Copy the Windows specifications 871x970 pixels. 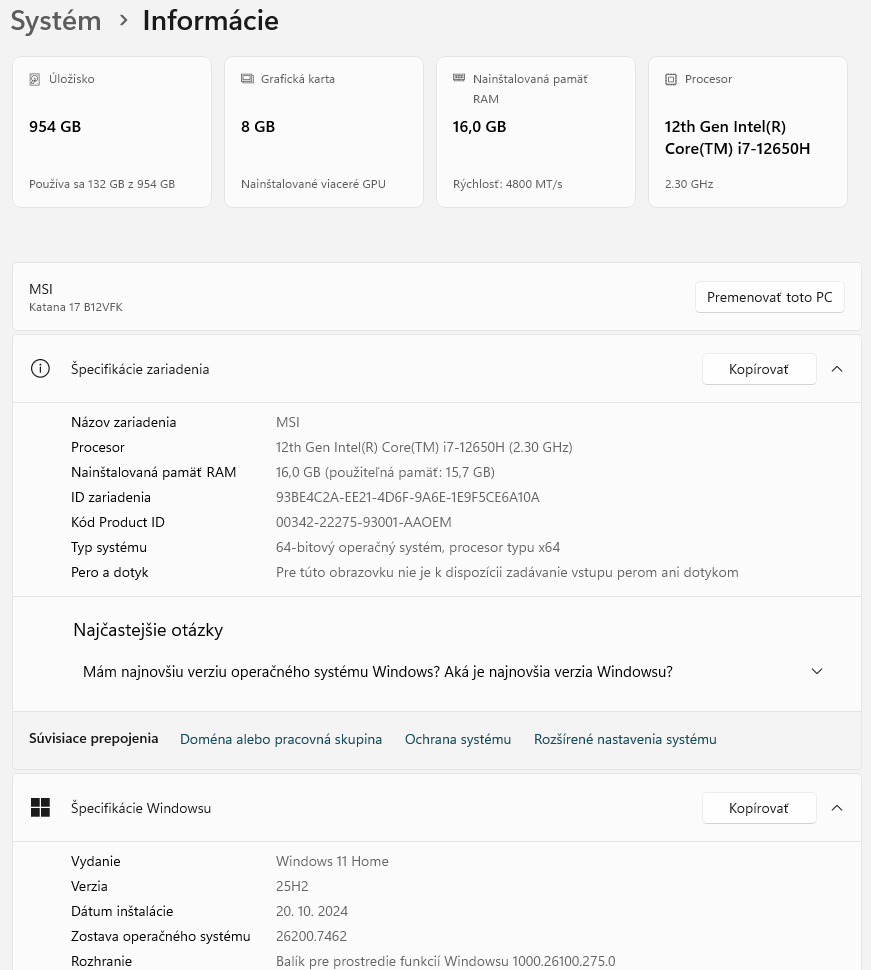[758, 808]
